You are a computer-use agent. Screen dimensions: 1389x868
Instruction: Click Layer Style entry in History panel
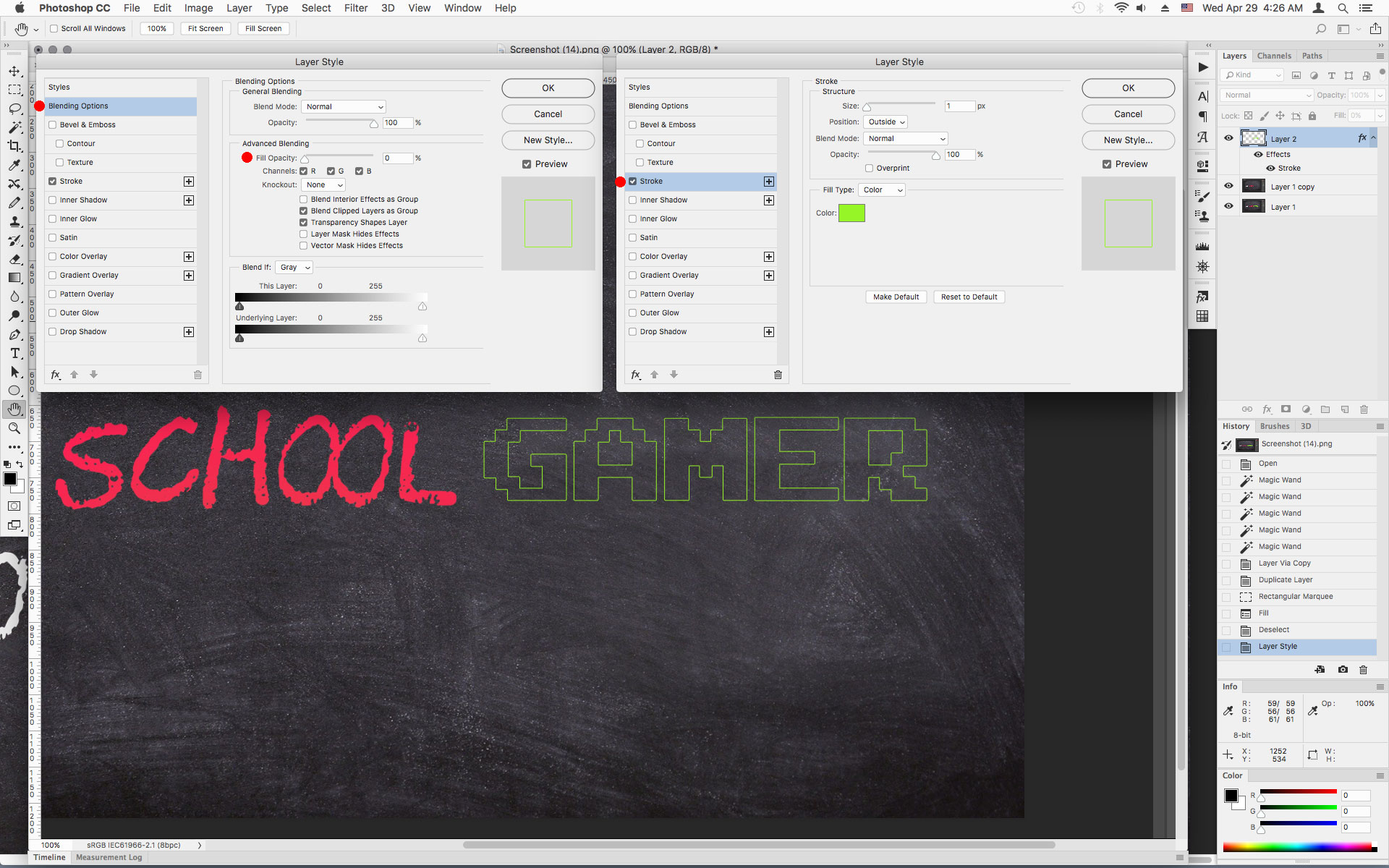coord(1278,645)
